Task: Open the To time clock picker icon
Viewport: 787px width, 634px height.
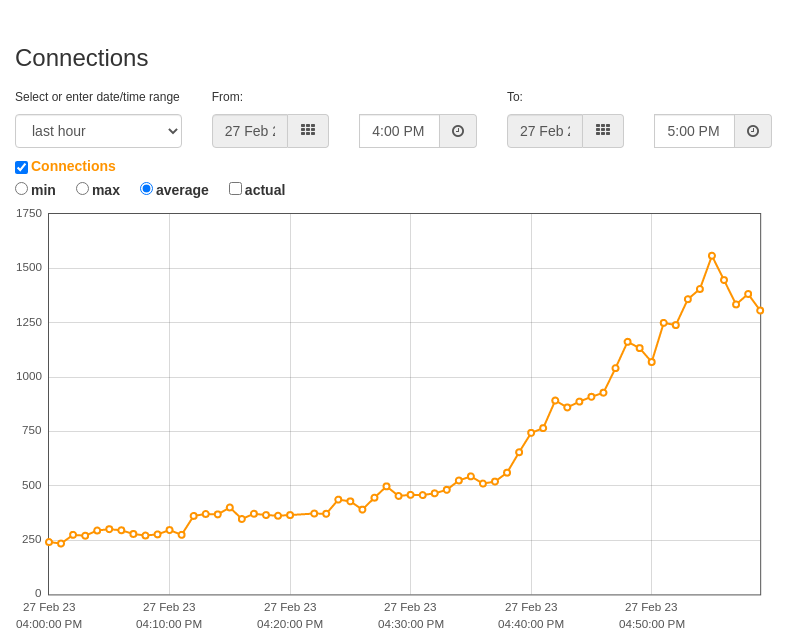Action: [753, 131]
